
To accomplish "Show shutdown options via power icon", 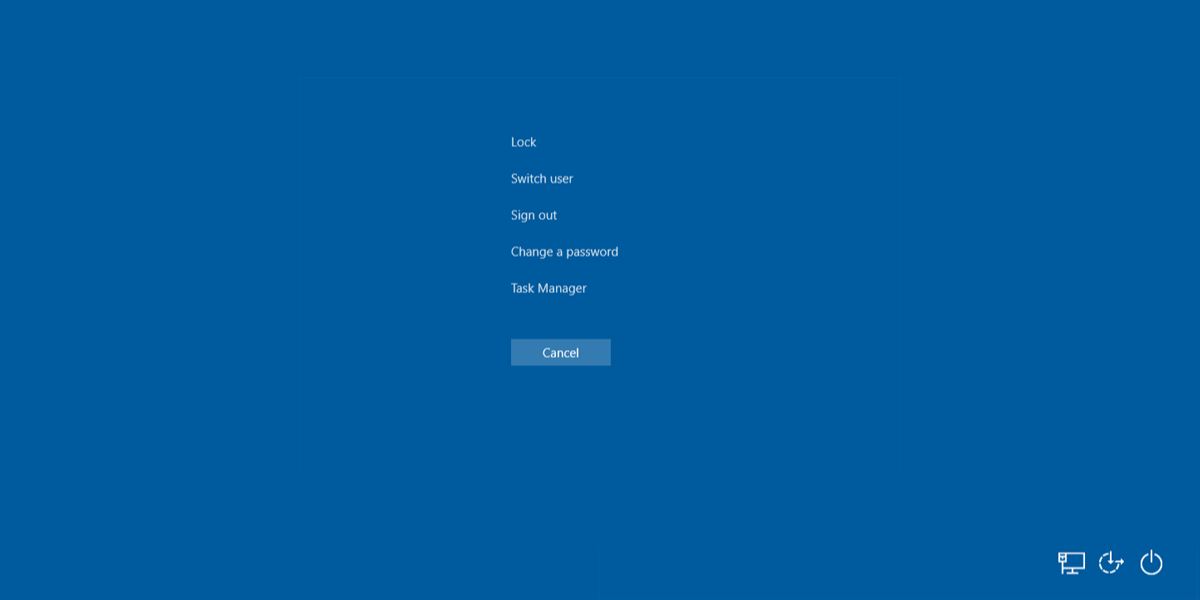I will pyautogui.click(x=1151, y=563).
